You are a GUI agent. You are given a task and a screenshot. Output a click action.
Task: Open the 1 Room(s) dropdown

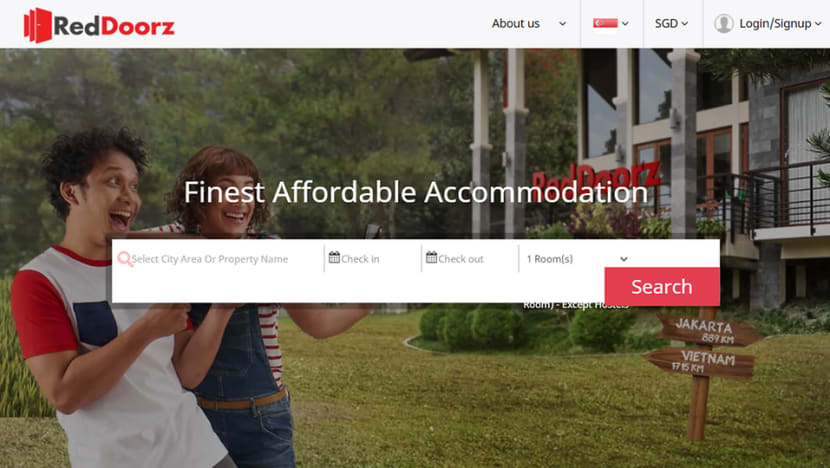point(577,259)
